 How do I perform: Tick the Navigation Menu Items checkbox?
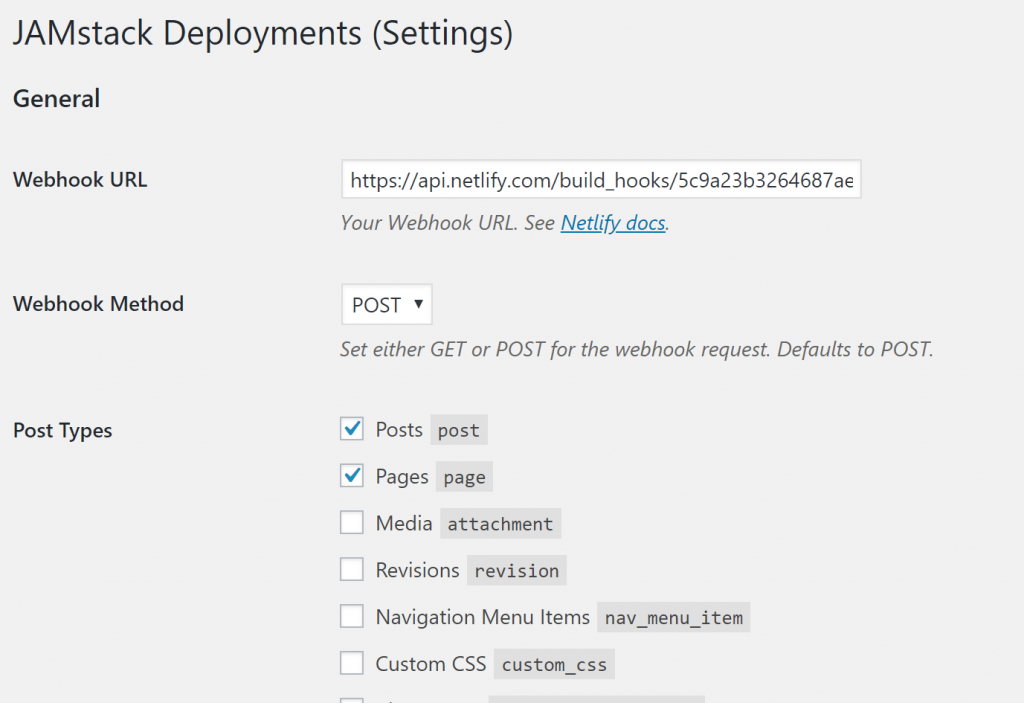352,617
